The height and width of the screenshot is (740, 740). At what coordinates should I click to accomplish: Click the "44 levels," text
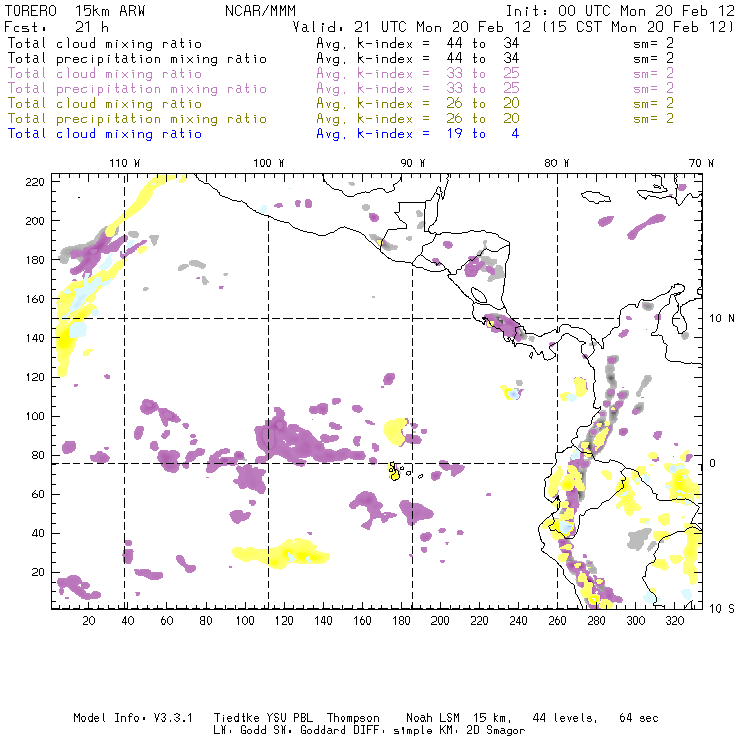(565, 718)
